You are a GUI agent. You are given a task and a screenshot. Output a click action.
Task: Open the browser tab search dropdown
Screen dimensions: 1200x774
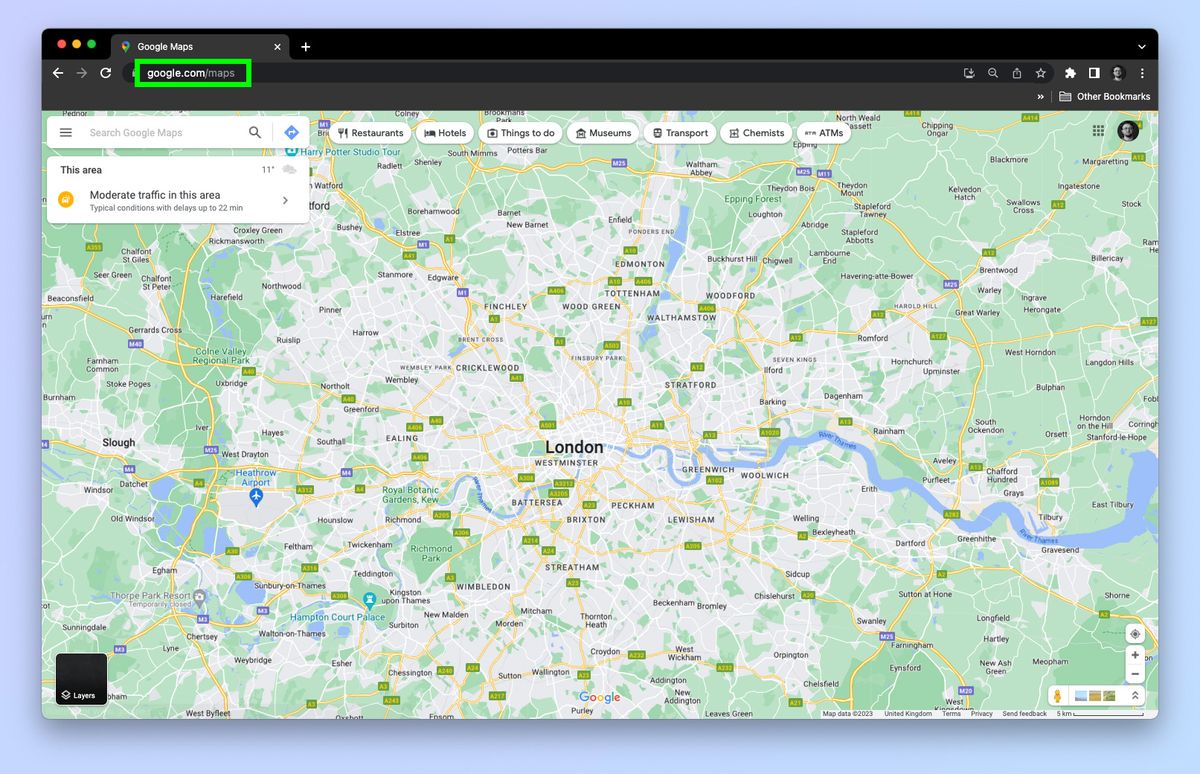pos(1141,46)
